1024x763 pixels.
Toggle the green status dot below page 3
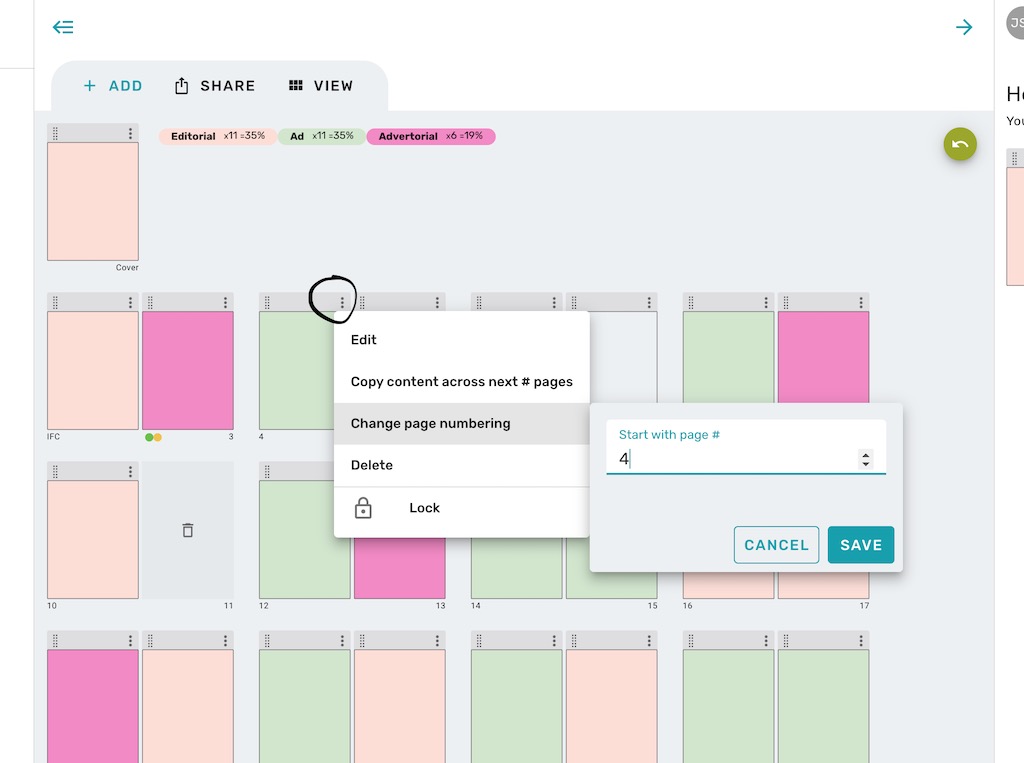tap(149, 435)
